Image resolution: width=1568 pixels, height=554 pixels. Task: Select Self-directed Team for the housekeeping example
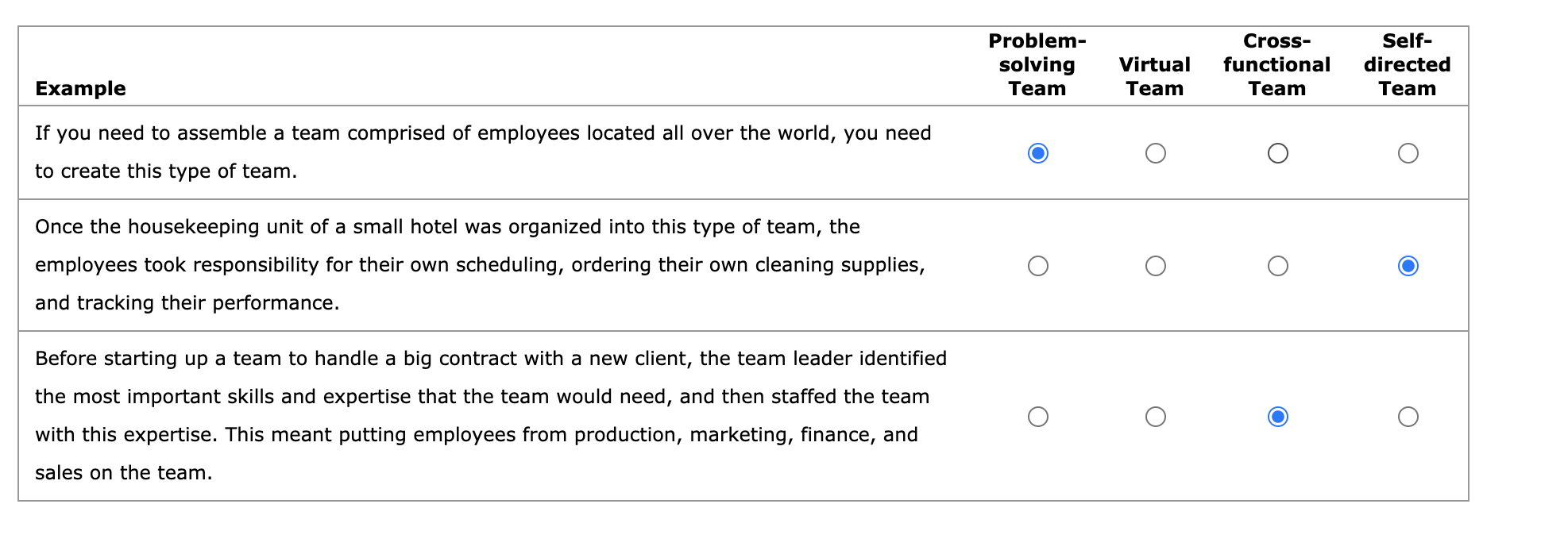(1408, 266)
